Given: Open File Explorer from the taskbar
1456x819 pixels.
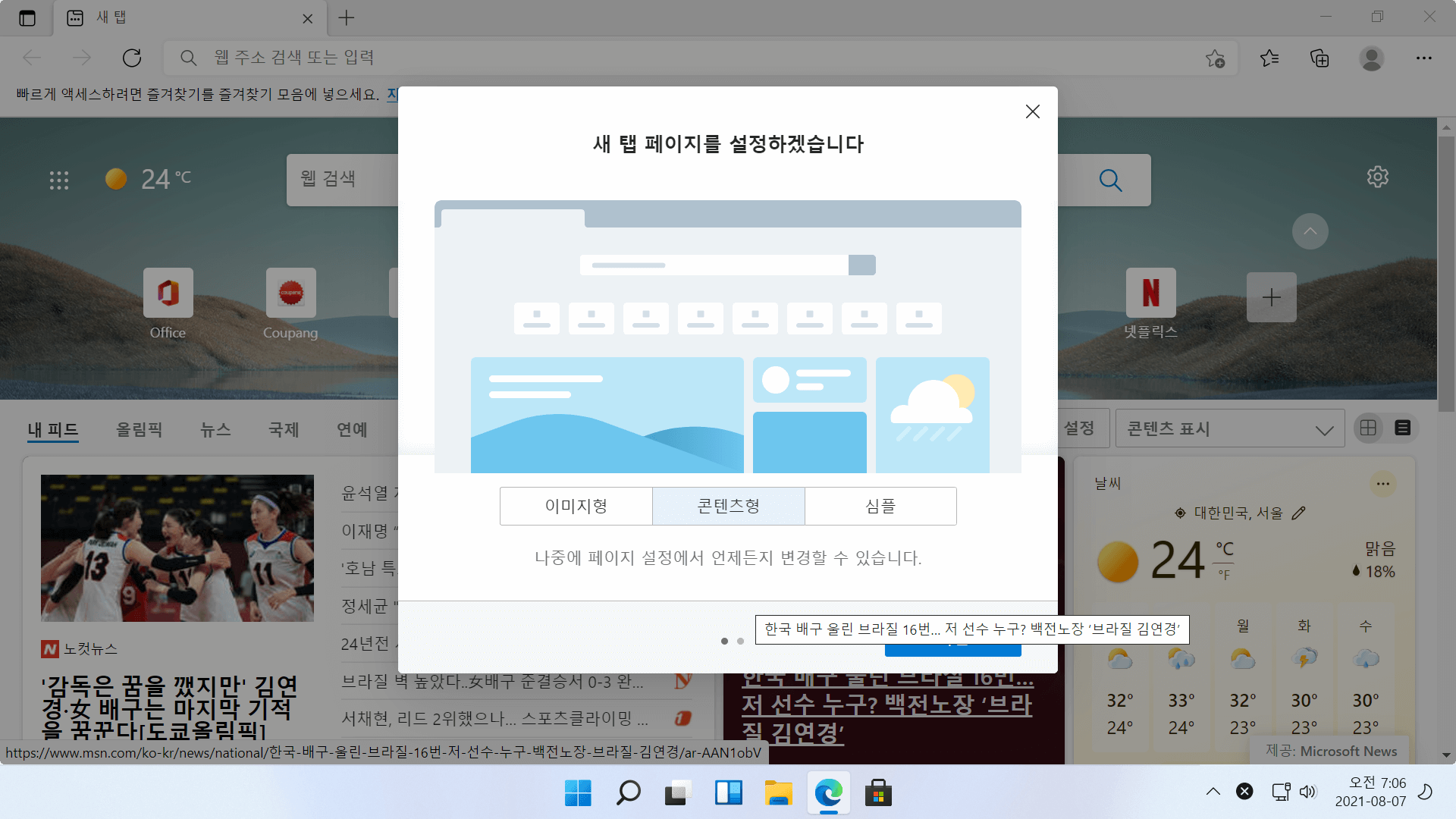Looking at the screenshot, I should point(778,793).
